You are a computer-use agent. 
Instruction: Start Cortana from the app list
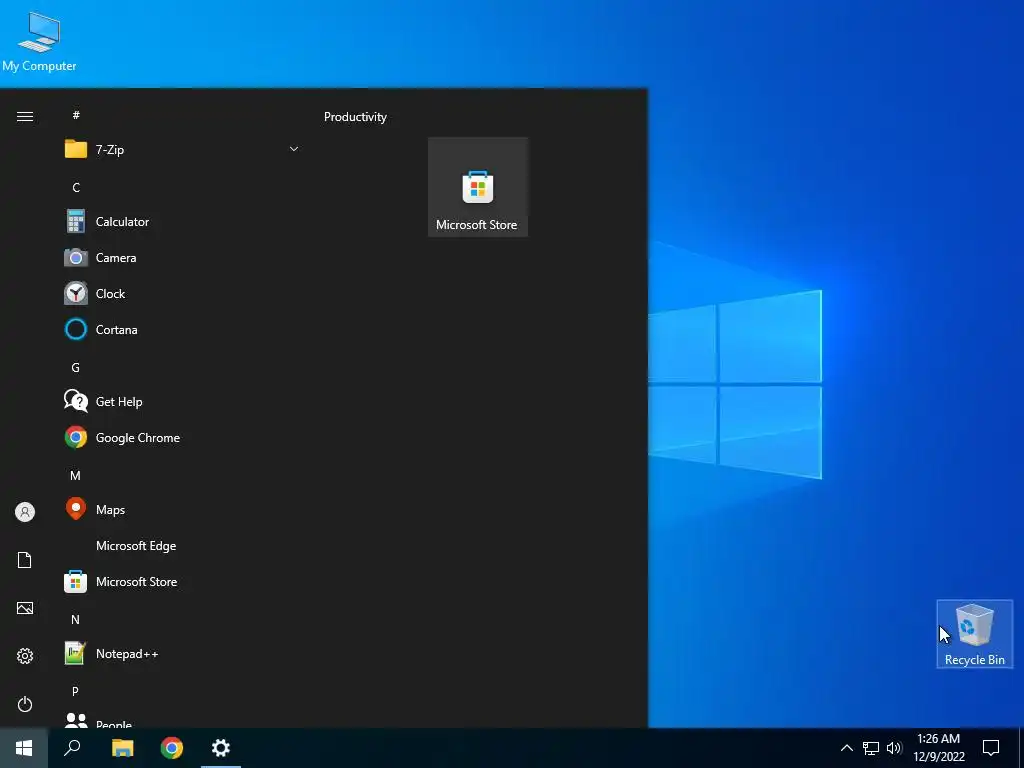[x=183, y=330]
